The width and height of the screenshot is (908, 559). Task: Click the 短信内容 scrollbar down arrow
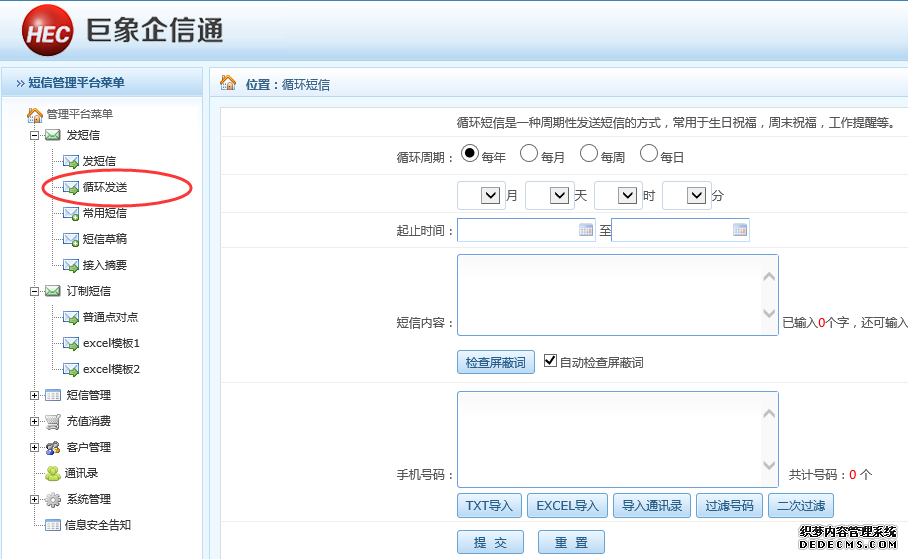[x=769, y=314]
